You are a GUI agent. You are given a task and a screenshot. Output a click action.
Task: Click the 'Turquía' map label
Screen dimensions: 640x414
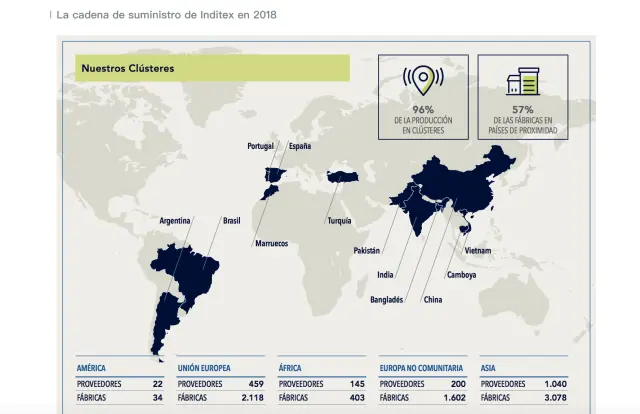(339, 221)
